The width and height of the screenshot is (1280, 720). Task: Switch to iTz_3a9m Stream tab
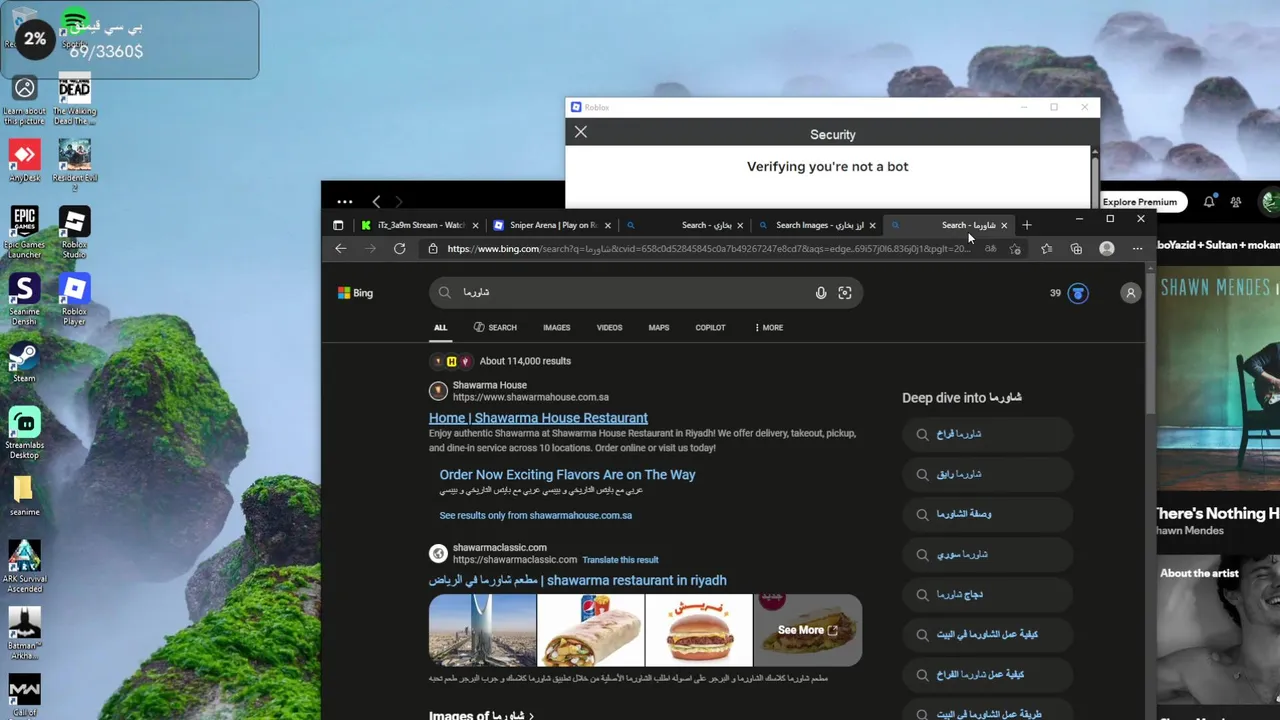419,225
